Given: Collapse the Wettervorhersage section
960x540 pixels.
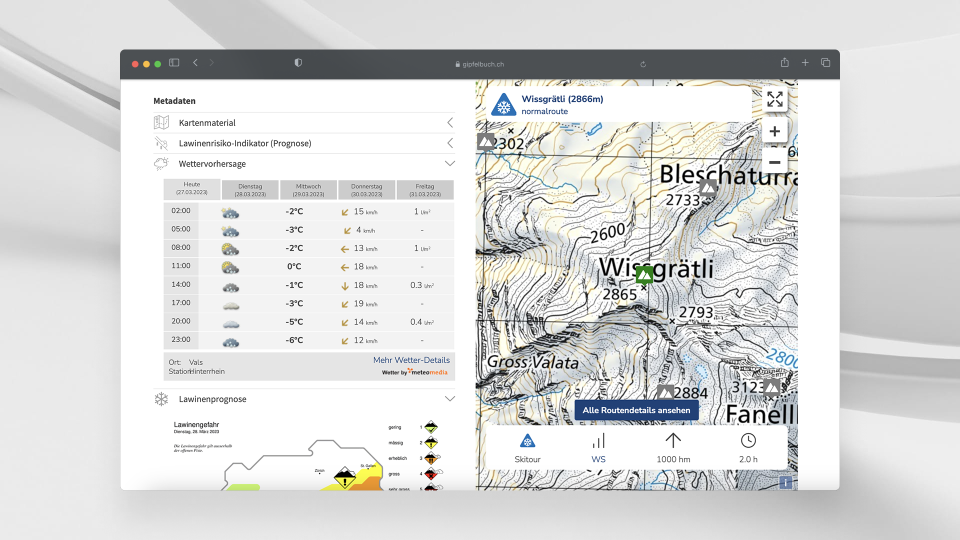Looking at the screenshot, I should coord(449,163).
